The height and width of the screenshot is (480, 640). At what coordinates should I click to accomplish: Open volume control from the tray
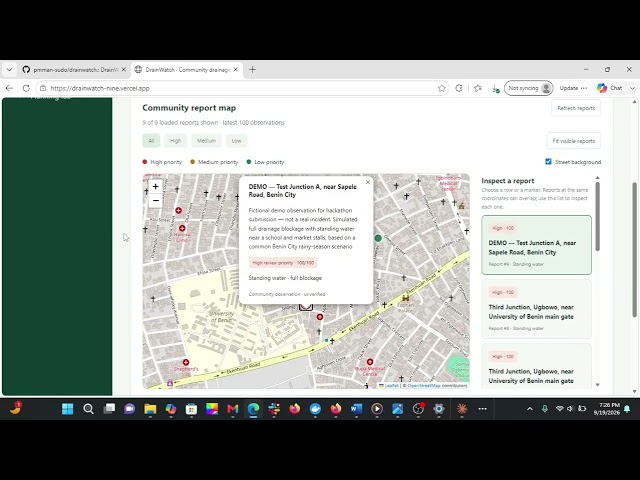coord(570,409)
